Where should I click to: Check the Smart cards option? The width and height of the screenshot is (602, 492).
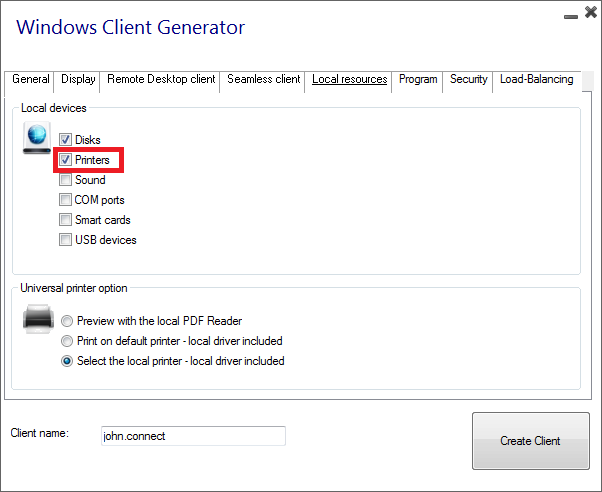(66, 220)
